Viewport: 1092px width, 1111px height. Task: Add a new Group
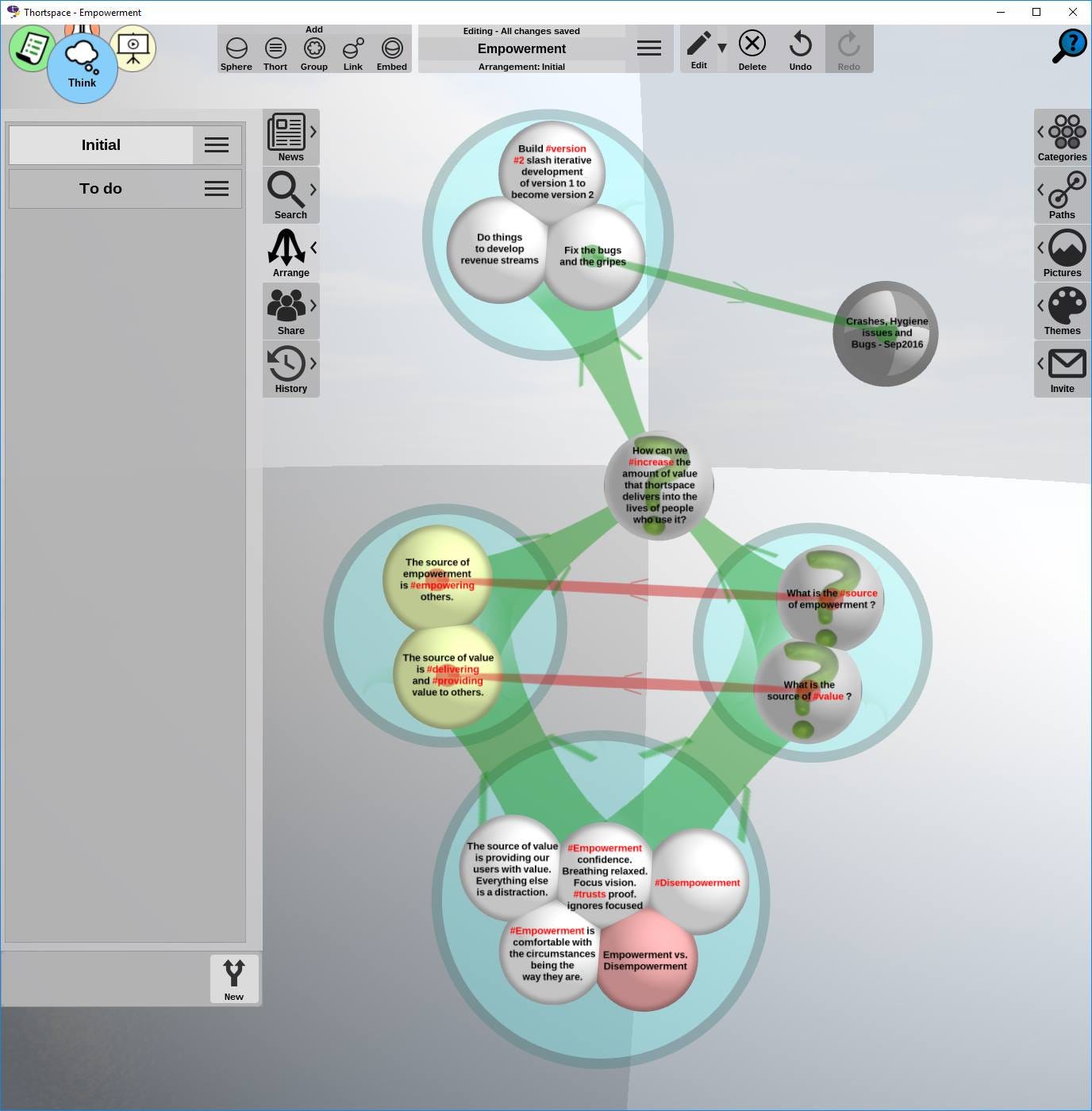coord(314,54)
